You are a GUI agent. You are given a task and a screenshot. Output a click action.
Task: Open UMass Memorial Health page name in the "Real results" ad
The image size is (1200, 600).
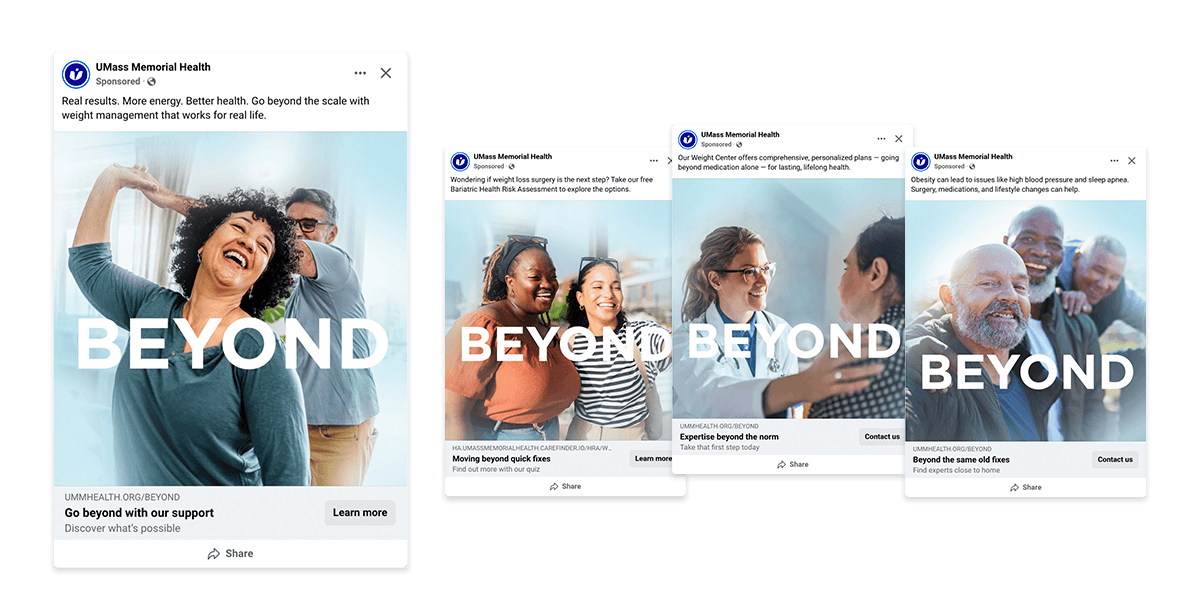[x=153, y=67]
